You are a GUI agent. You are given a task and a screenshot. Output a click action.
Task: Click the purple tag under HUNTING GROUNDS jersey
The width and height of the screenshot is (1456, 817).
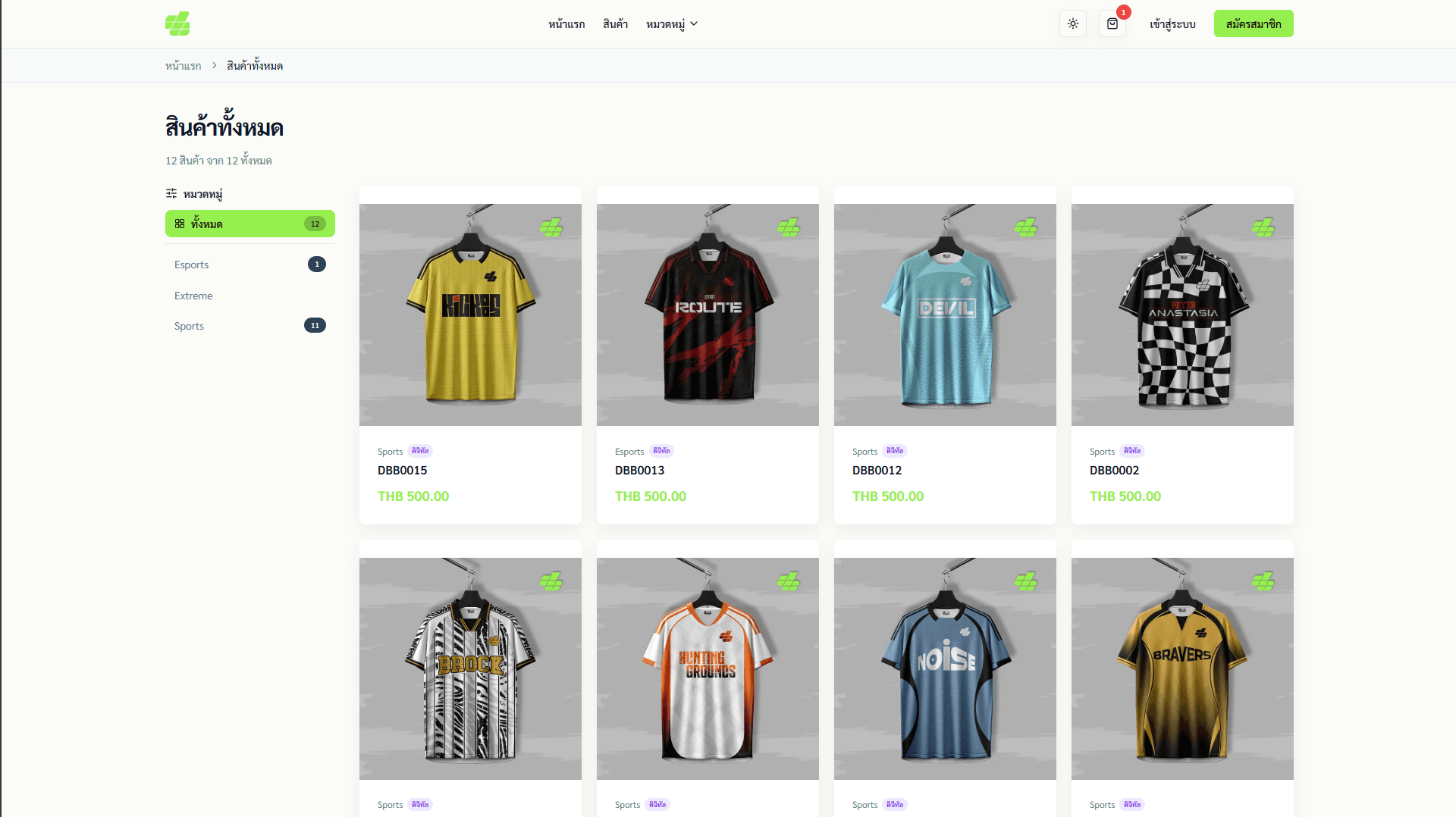pos(657,805)
